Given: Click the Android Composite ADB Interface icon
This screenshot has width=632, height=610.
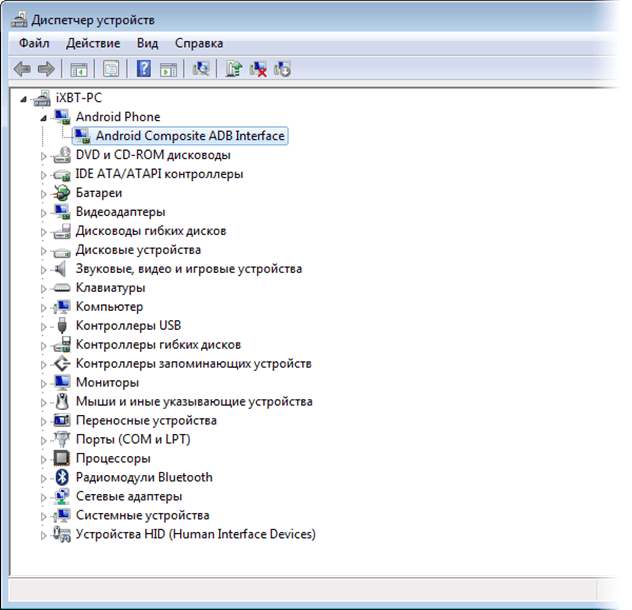Looking at the screenshot, I should point(82,136).
